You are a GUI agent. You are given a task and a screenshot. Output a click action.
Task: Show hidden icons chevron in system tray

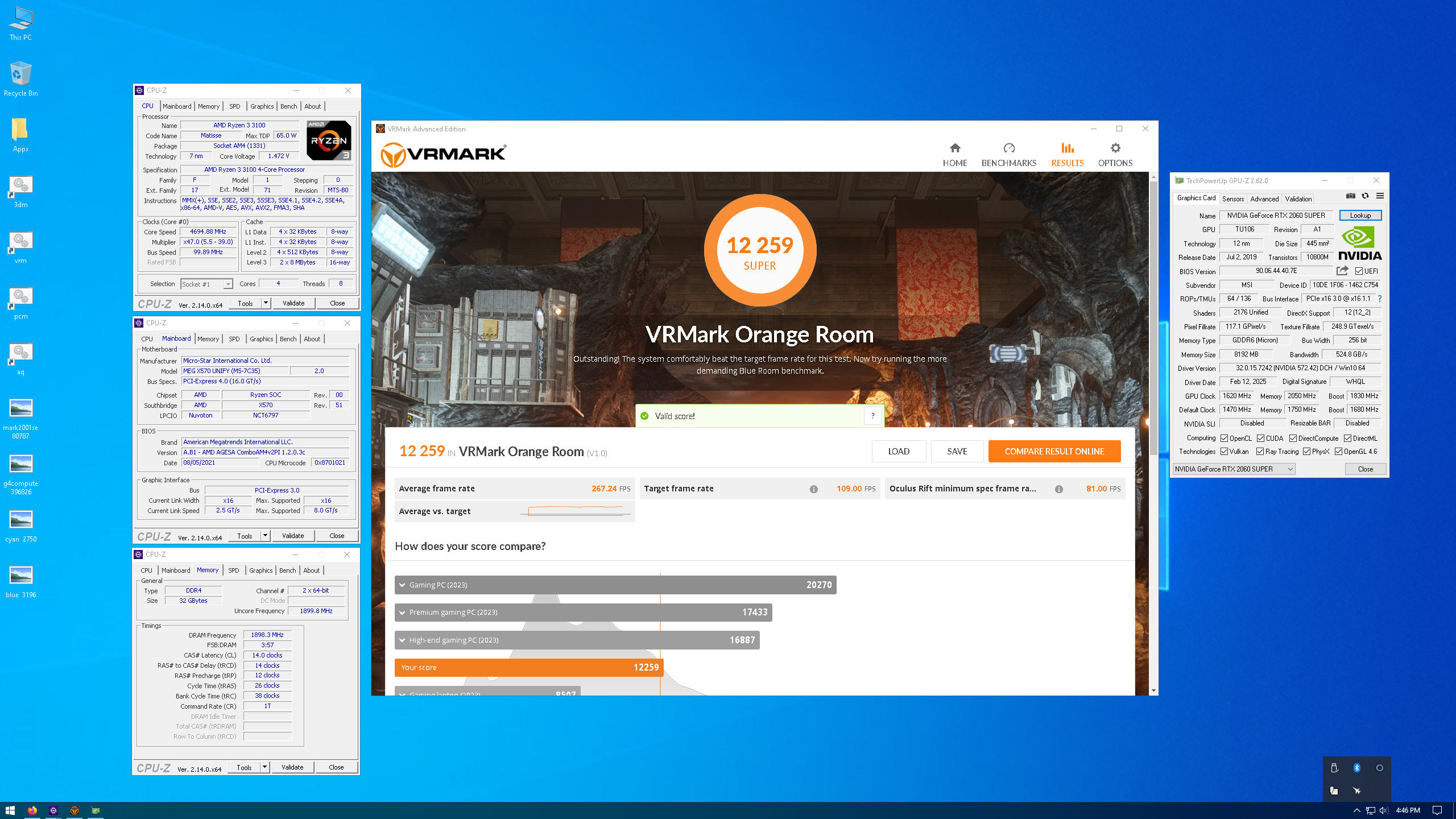point(1356,810)
